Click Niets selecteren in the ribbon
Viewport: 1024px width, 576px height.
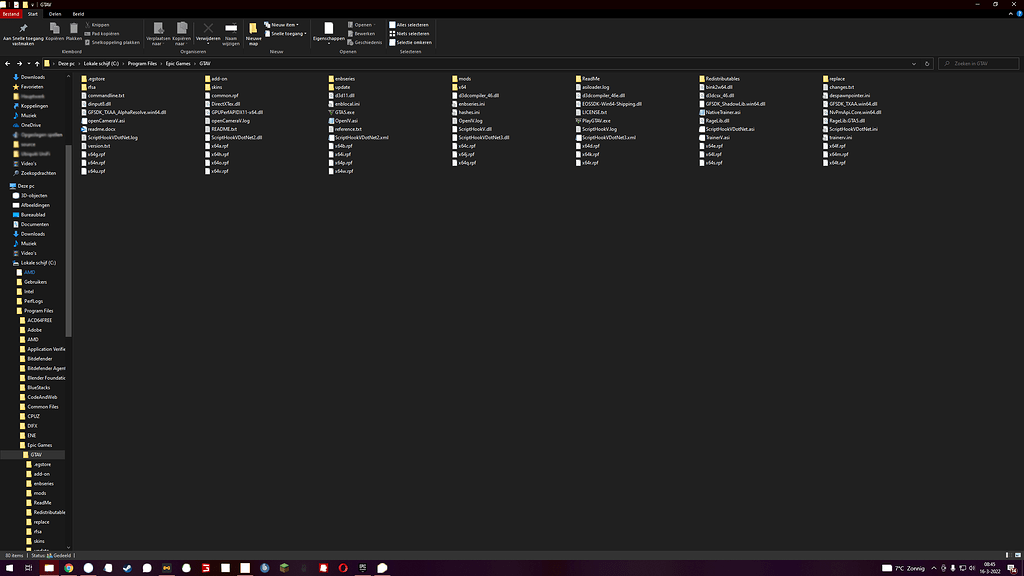(x=411, y=33)
